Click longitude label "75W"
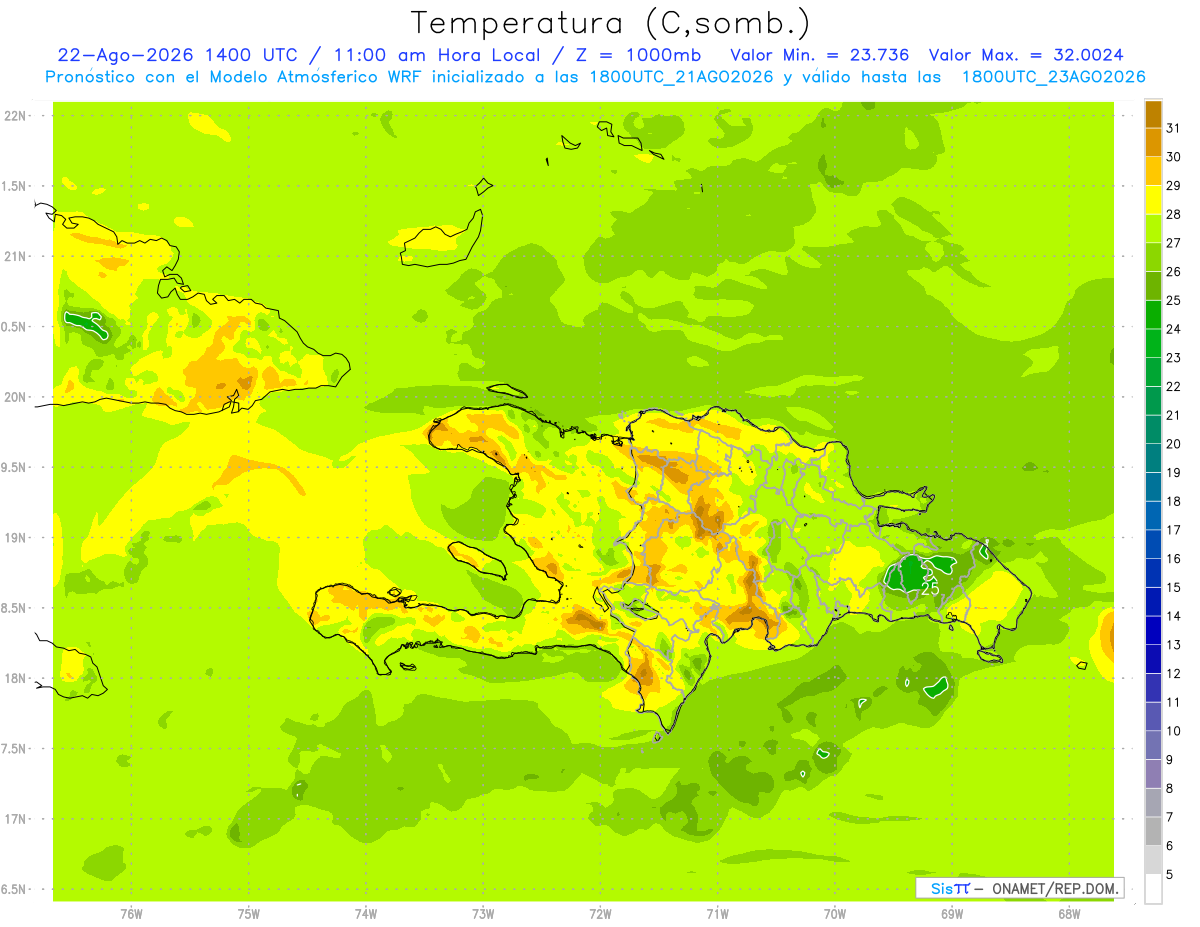Image resolution: width=1200 pixels, height=927 pixels. [249, 913]
